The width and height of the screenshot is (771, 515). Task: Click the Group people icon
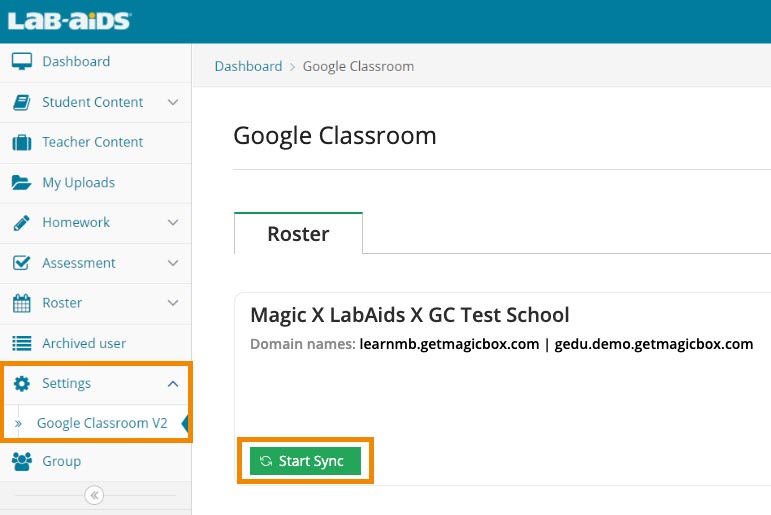click(21, 461)
